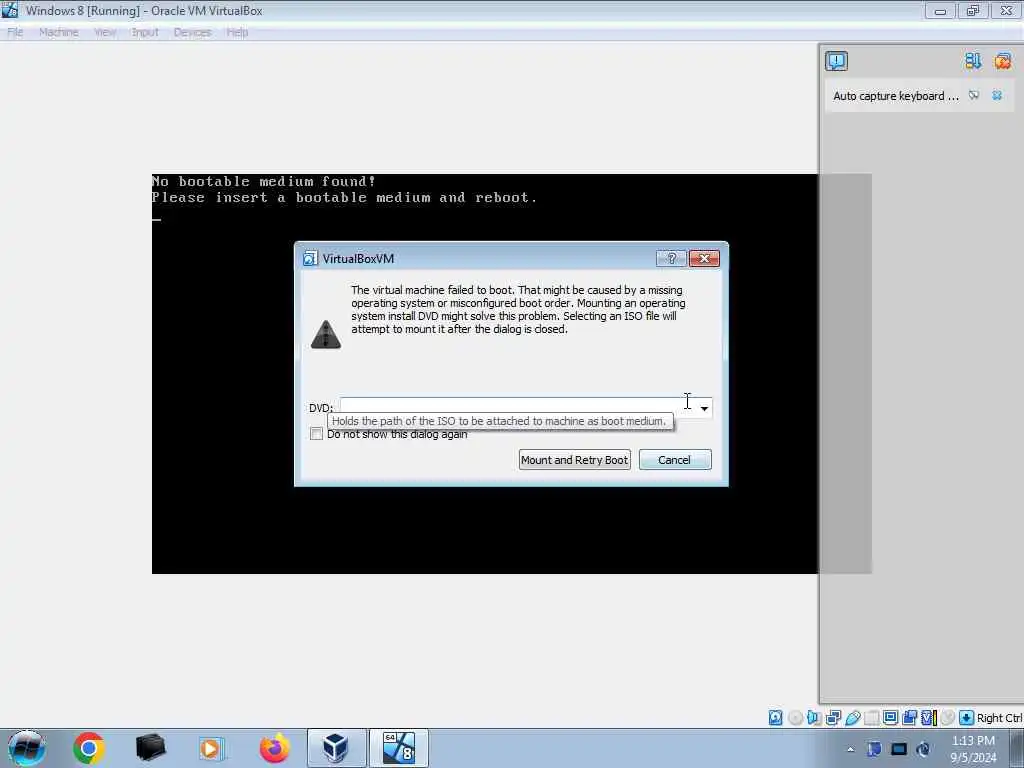
Task: Click the network adapters status bar icon
Action: coord(833,718)
